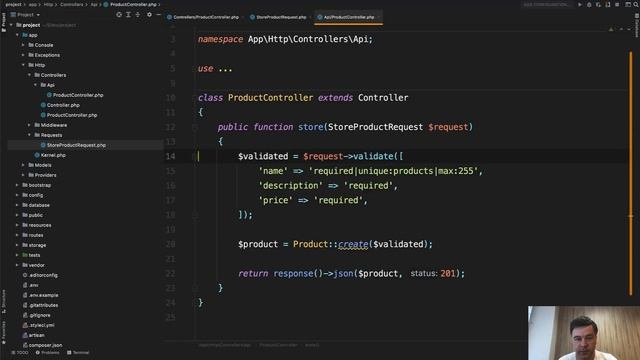Viewport: 640px width, 360px height.
Task: Open the Structure tool window side tab
Action: click(x=4, y=301)
